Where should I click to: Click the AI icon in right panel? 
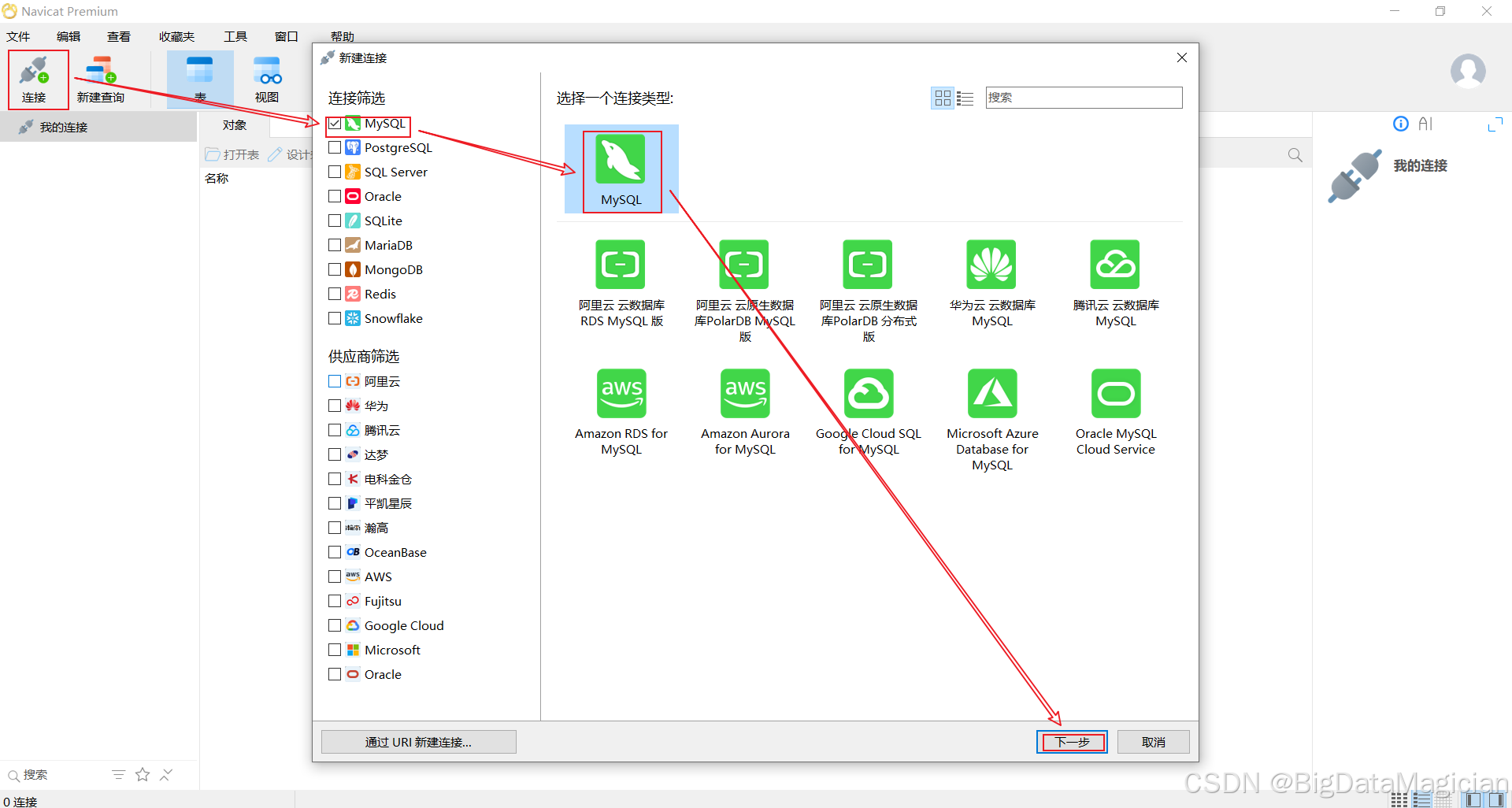point(1425,124)
